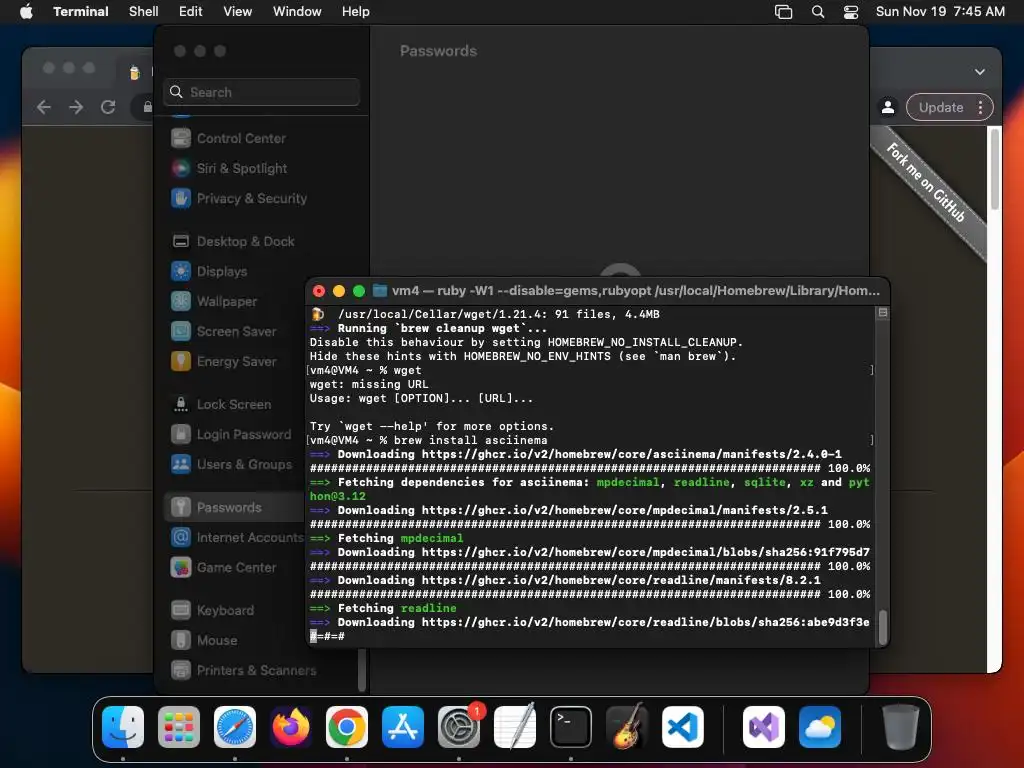This screenshot has width=1024, height=768.
Task: Open the browser profile icon
Action: [888, 107]
